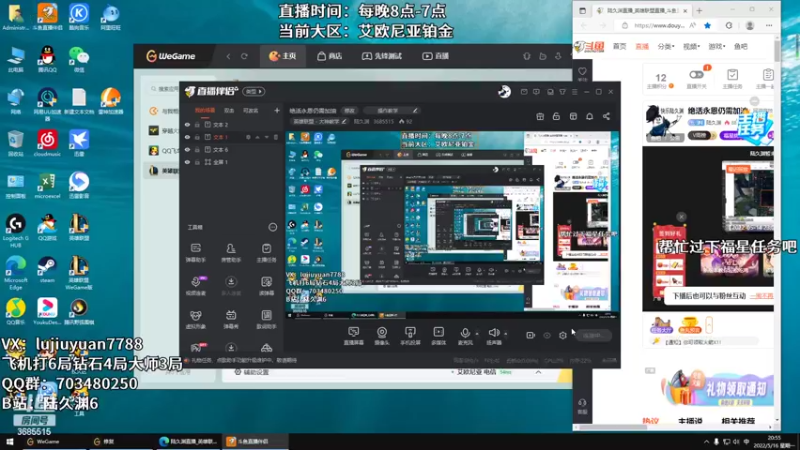Screen dimensions: 800x450
Task: Add a 摄像头 camera source
Action: pos(382,336)
